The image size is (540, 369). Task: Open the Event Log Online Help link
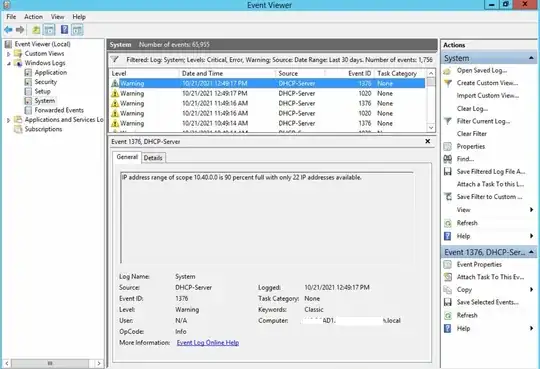click(x=208, y=343)
